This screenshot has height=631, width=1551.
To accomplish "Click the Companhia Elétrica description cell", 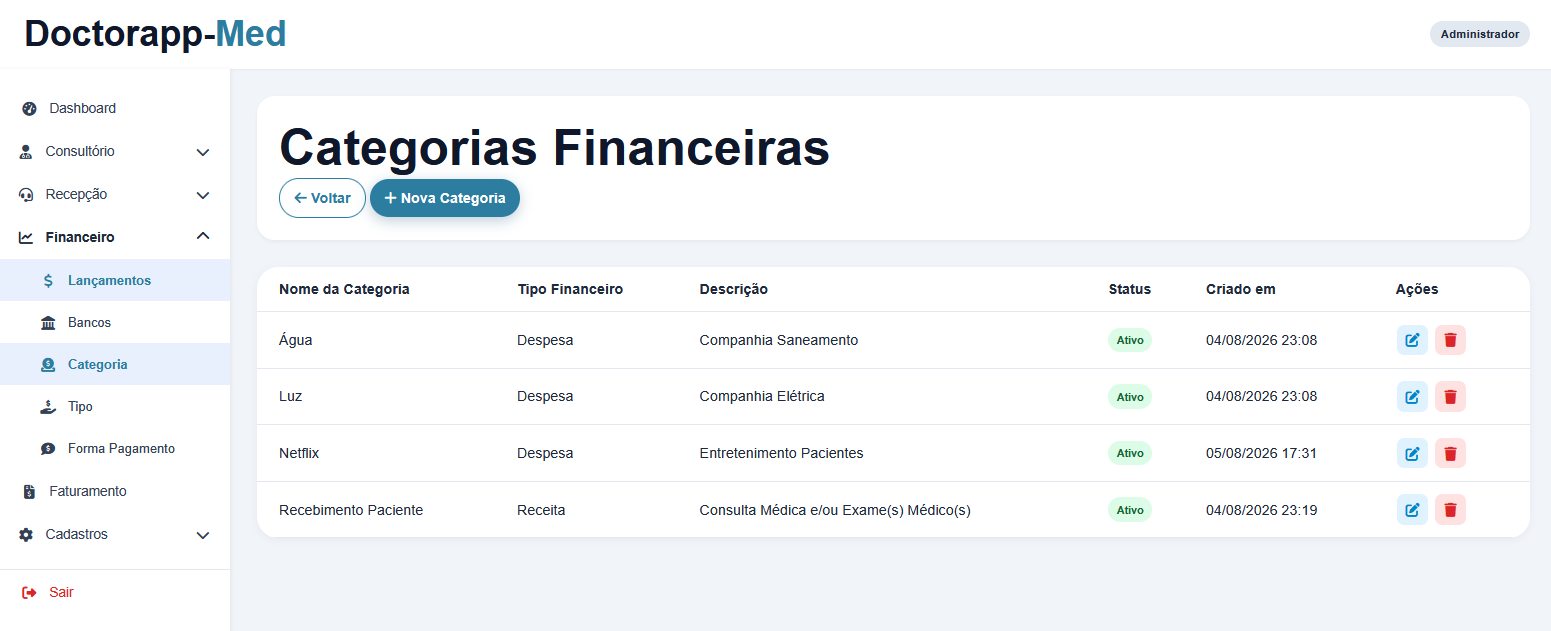I will click(x=762, y=396).
